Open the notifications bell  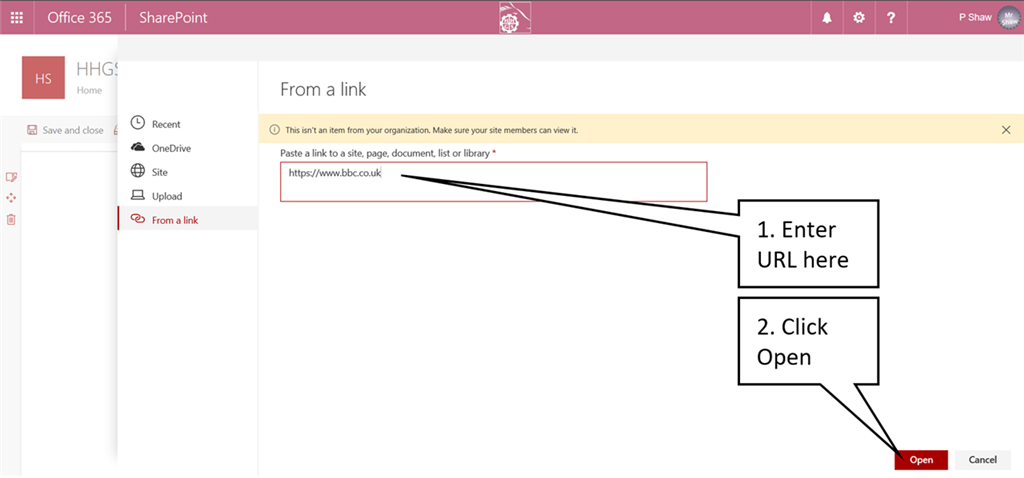tap(827, 18)
